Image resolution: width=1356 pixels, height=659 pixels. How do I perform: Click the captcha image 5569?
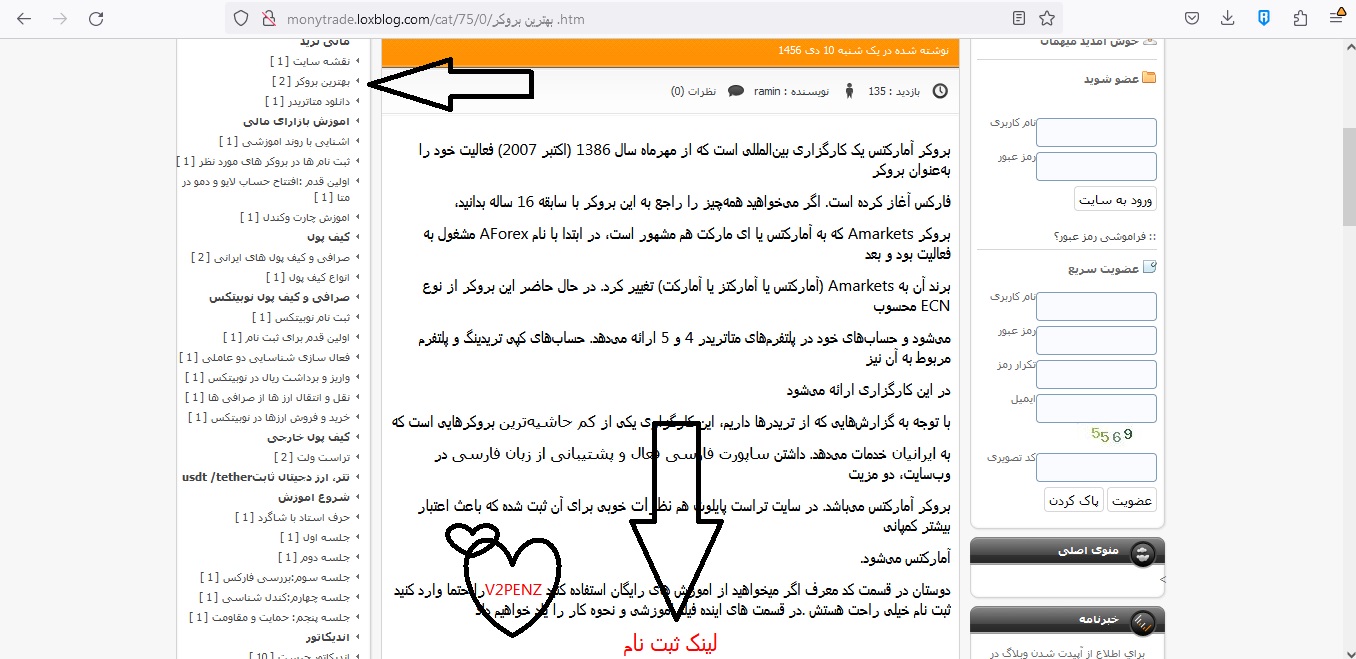(x=1112, y=436)
